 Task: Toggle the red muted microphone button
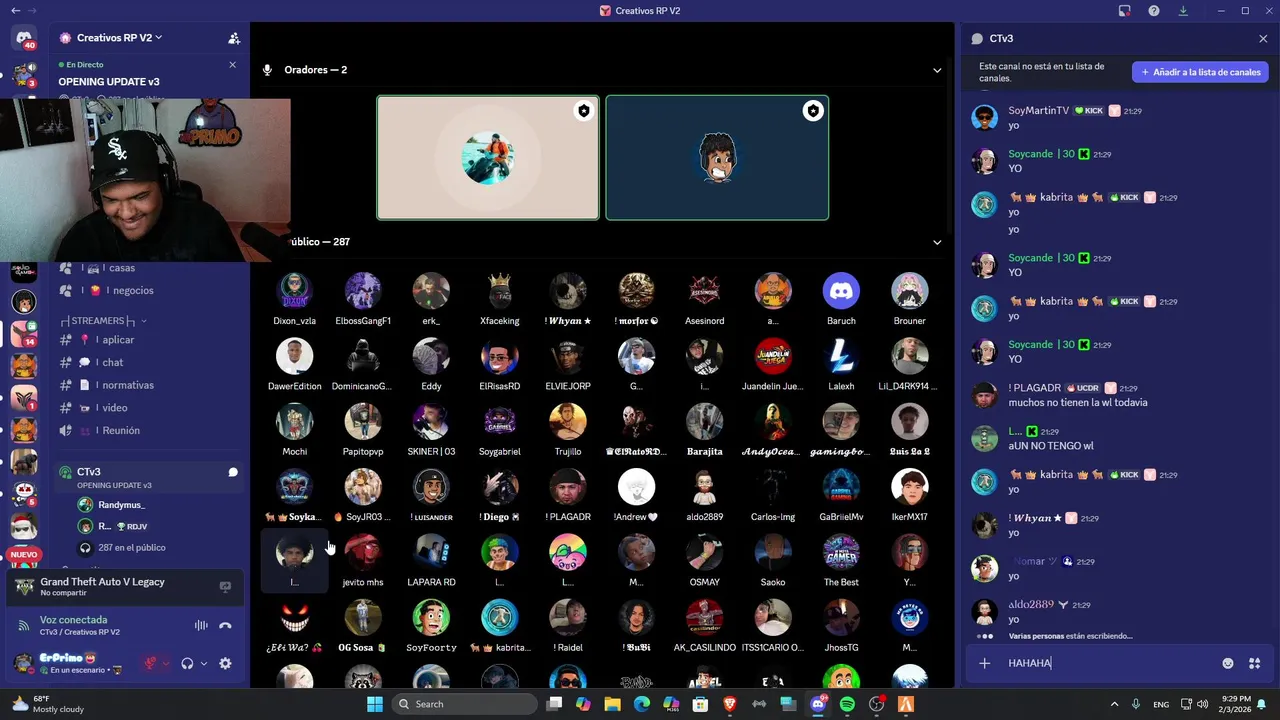point(150,663)
